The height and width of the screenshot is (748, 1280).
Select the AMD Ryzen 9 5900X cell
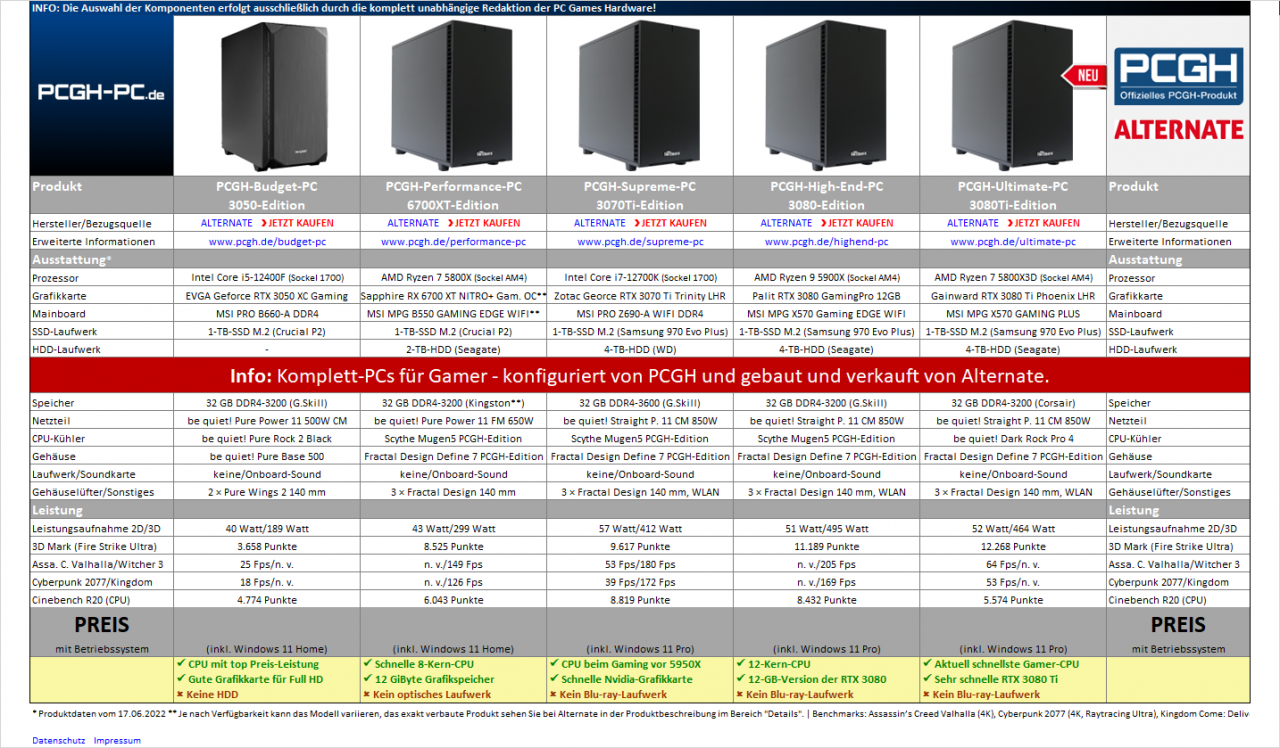[827, 278]
